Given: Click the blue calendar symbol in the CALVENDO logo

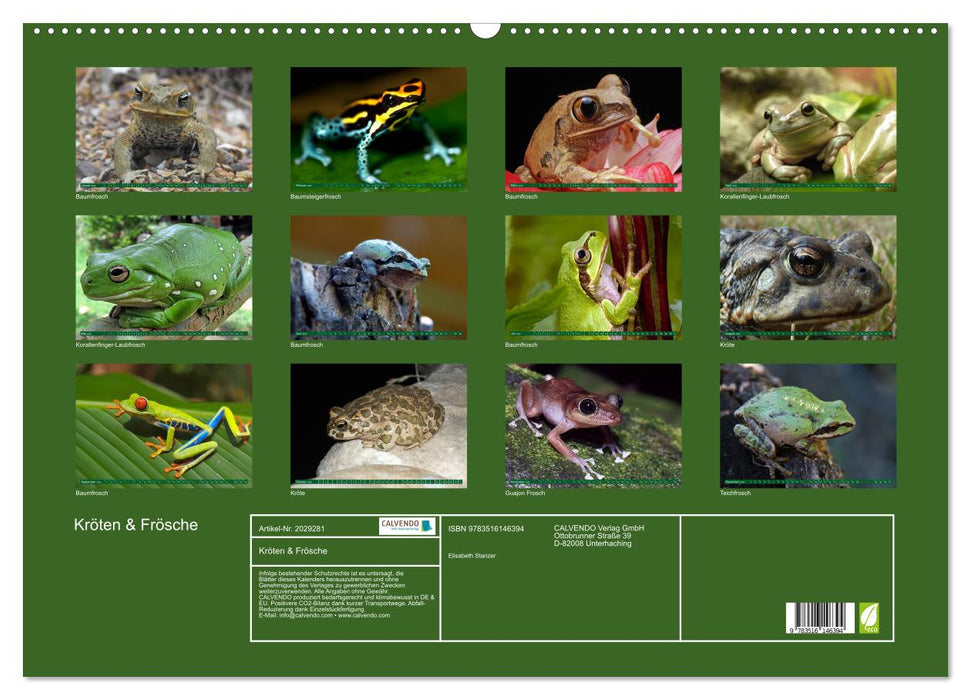Looking at the screenshot, I should point(426,525).
